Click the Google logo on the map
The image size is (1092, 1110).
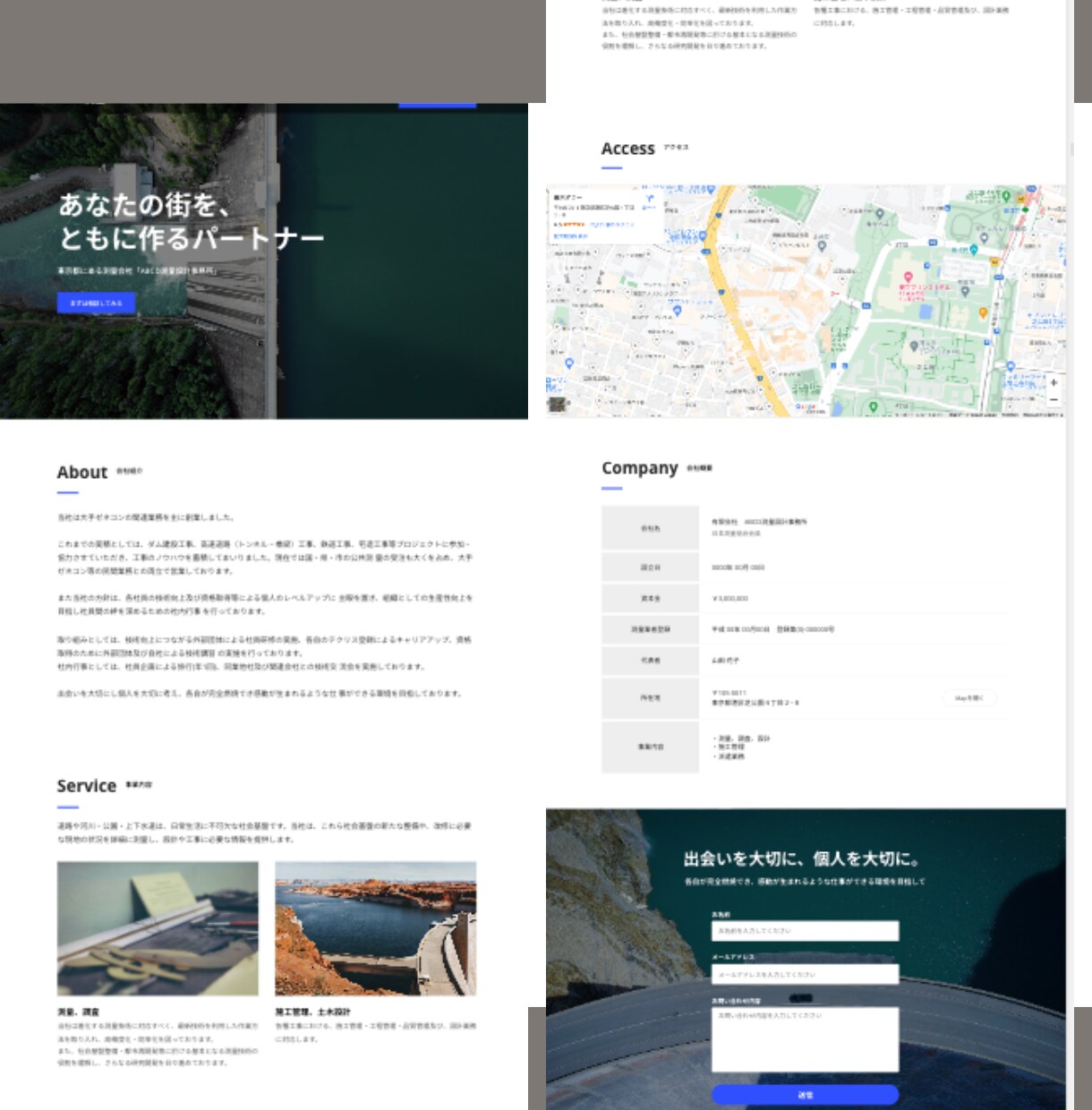[806, 407]
